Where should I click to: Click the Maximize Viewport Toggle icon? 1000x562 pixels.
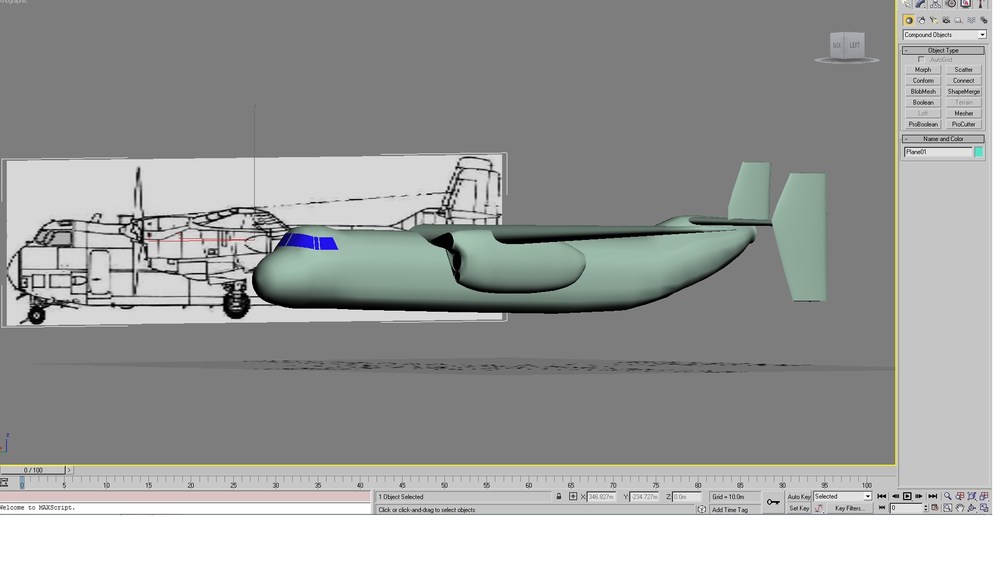(x=984, y=508)
